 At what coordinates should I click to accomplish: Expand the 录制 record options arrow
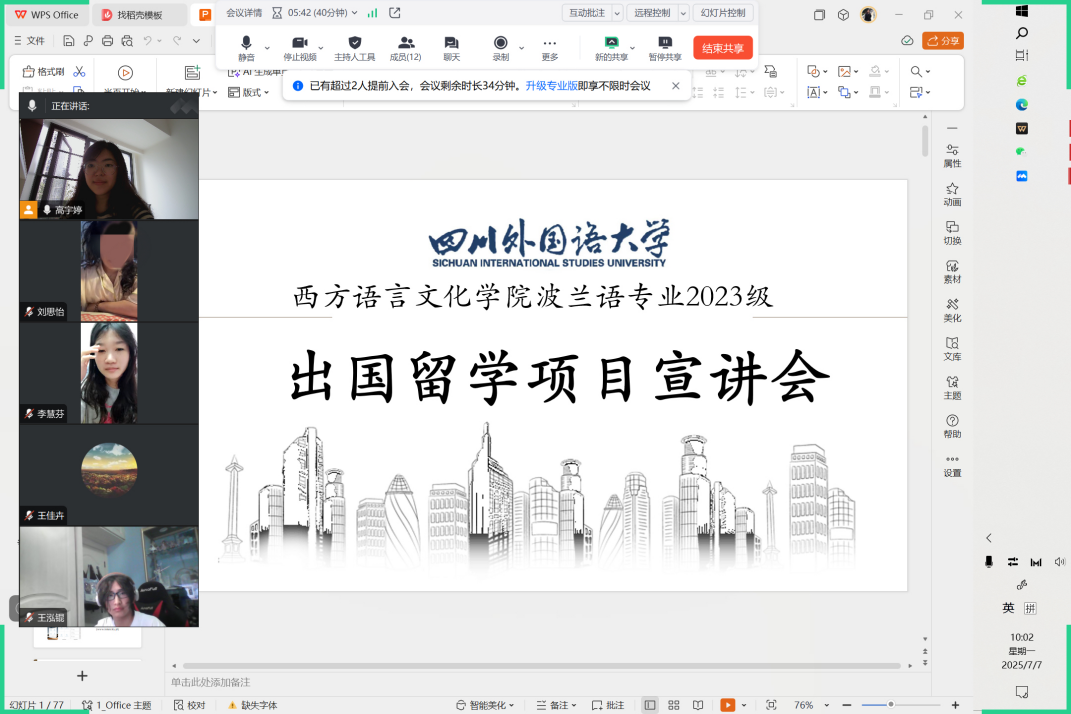tap(522, 47)
